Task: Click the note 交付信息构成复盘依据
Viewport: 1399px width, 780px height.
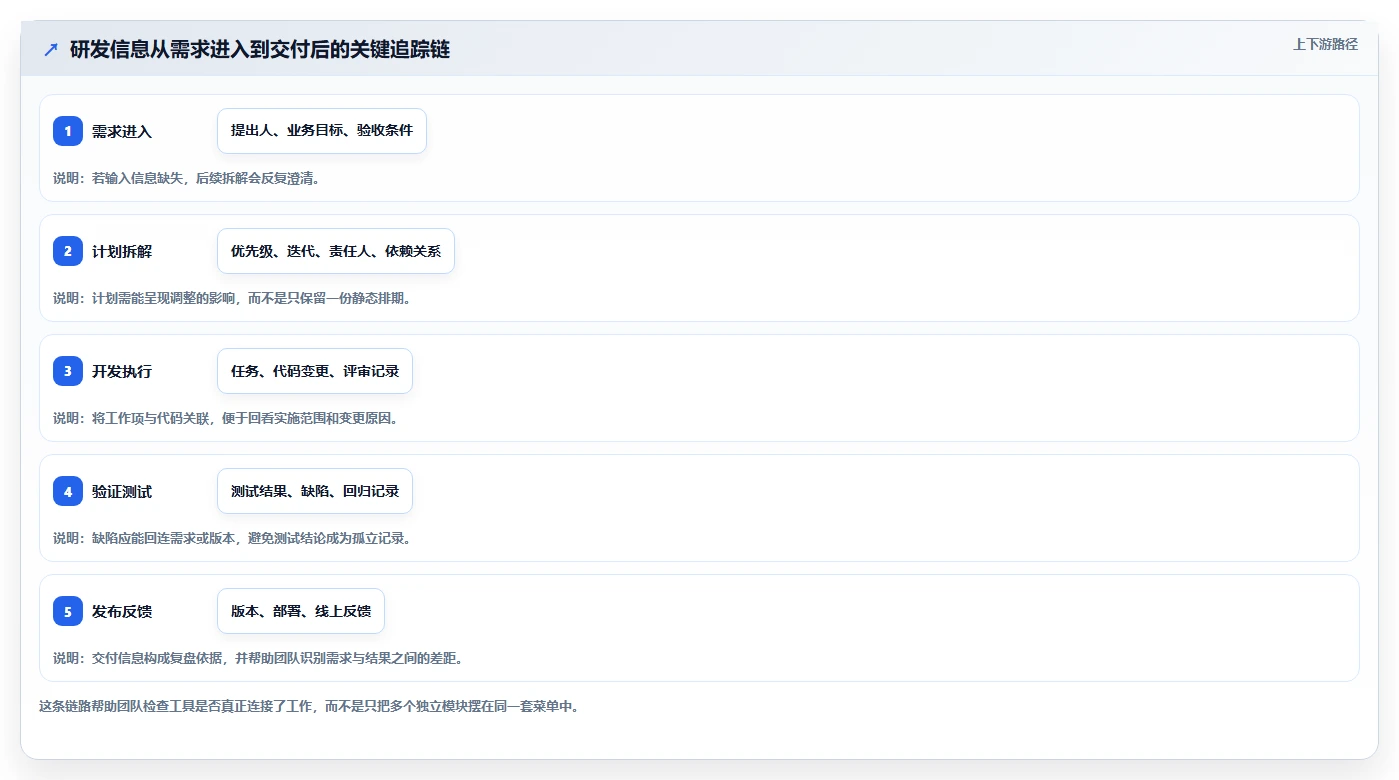Action: pos(258,658)
